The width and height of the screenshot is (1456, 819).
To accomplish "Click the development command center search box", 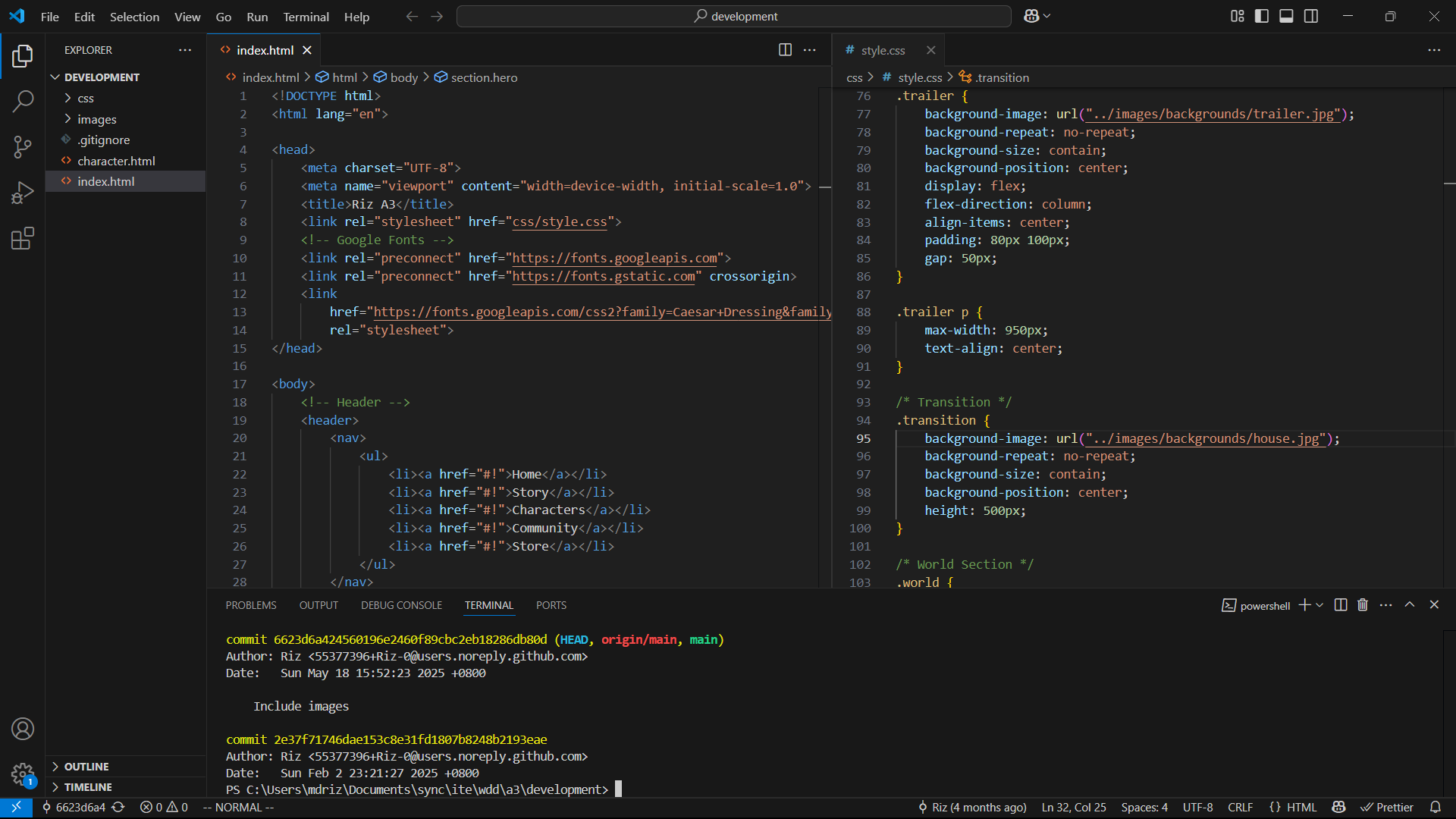I will (x=734, y=16).
